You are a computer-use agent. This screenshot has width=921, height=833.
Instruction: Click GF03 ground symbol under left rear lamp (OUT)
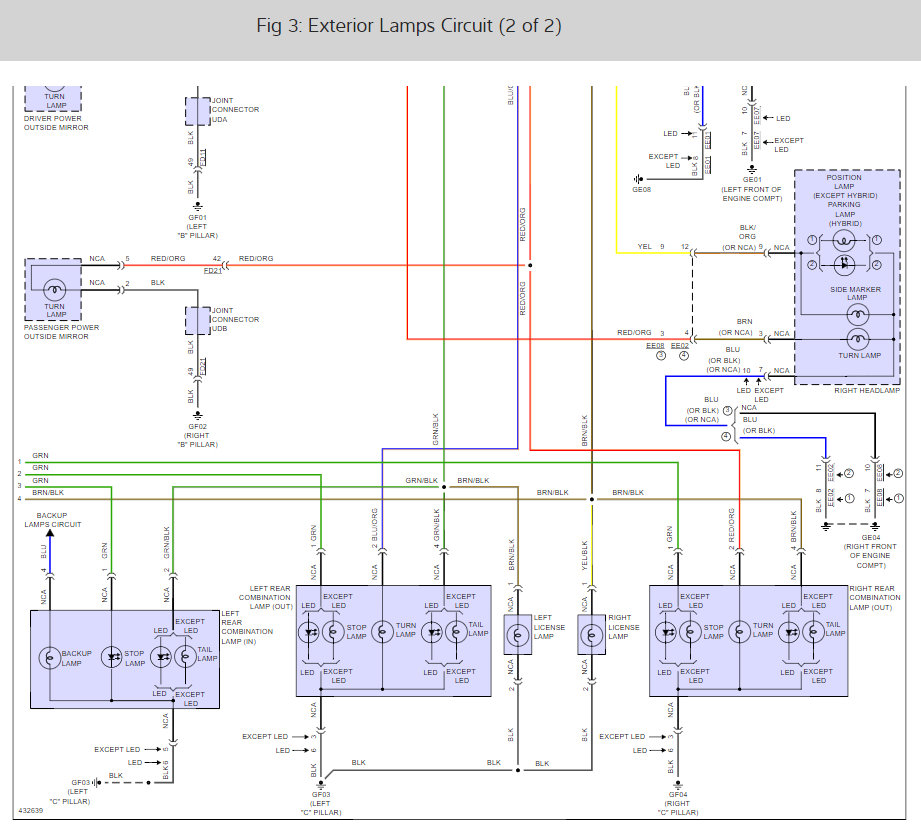click(x=321, y=785)
